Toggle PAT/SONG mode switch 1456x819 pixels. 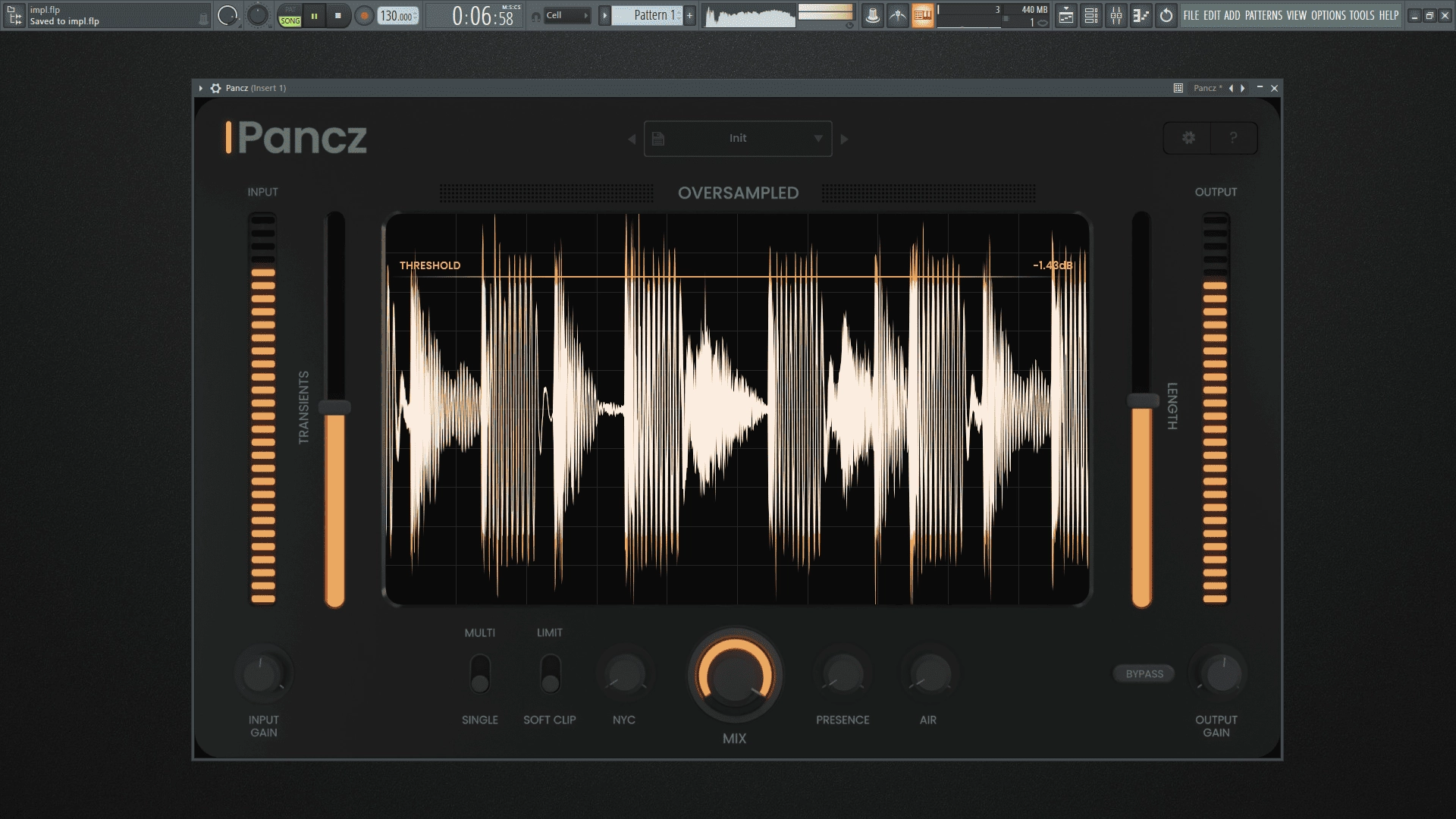click(x=290, y=15)
